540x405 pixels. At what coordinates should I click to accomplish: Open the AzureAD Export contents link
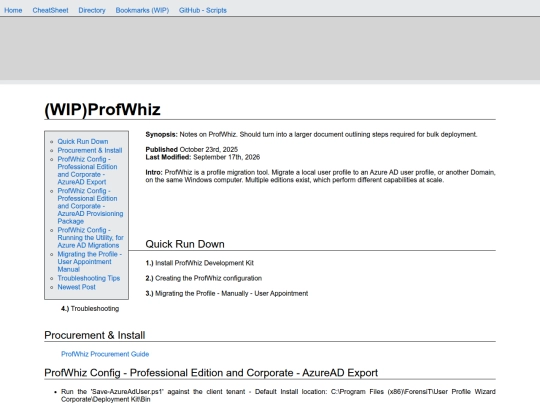[x=87, y=170]
